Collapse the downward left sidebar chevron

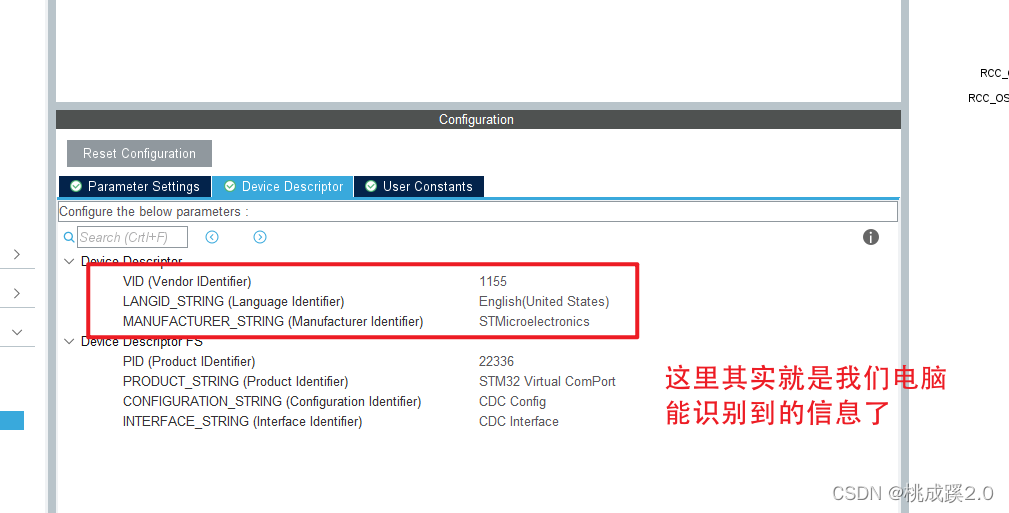pyautogui.click(x=17, y=332)
